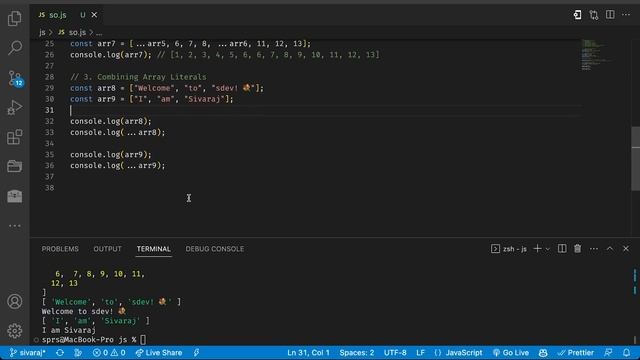This screenshot has width=640, height=360.
Task: Click the breadcrumb ellipsis after so.js
Action: pyautogui.click(x=99, y=33)
